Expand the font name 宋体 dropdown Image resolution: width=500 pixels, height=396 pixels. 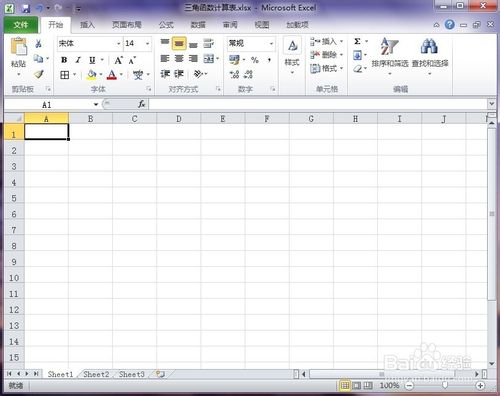point(118,44)
